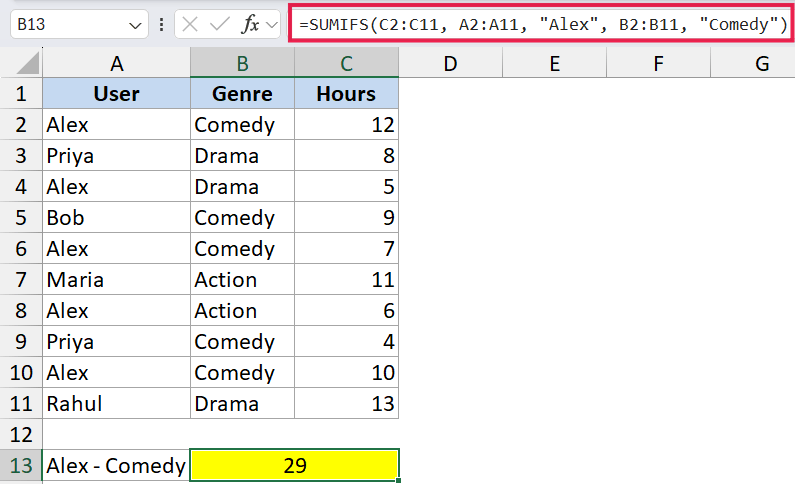
Task: Open Insert Function fx button
Action: coord(250,24)
